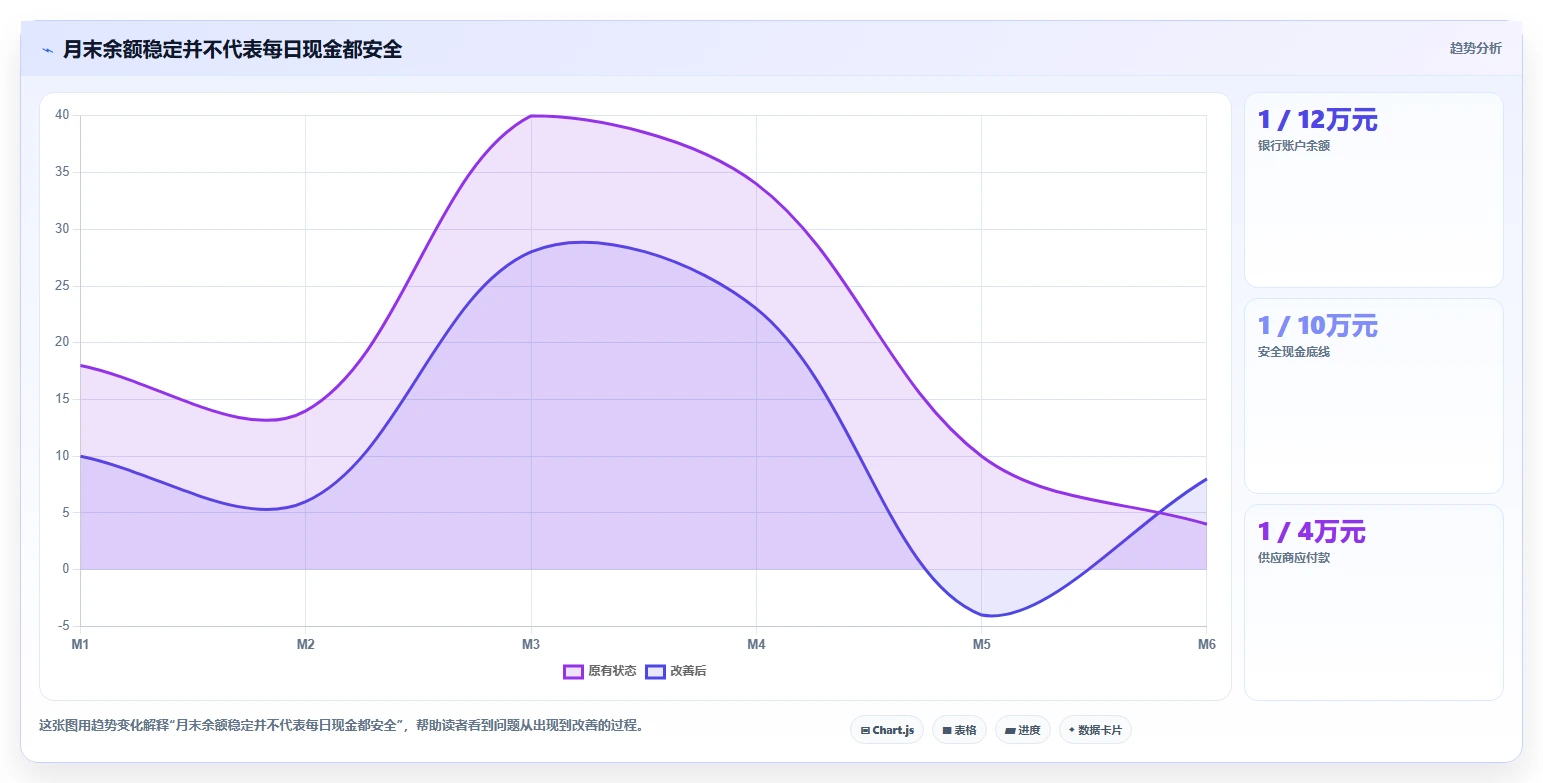
Task: Select the 进度 tag
Action: tap(1023, 730)
